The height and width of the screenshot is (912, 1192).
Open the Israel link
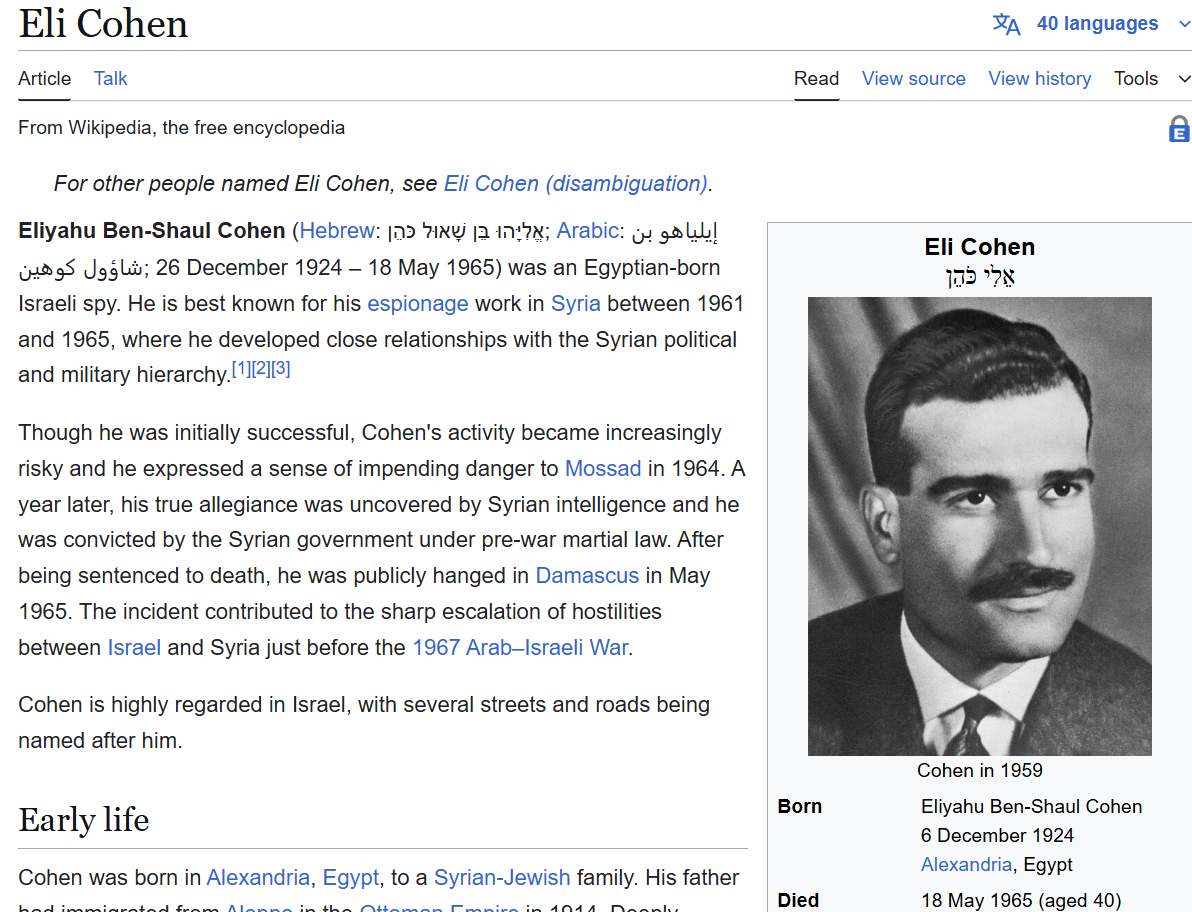coord(134,648)
